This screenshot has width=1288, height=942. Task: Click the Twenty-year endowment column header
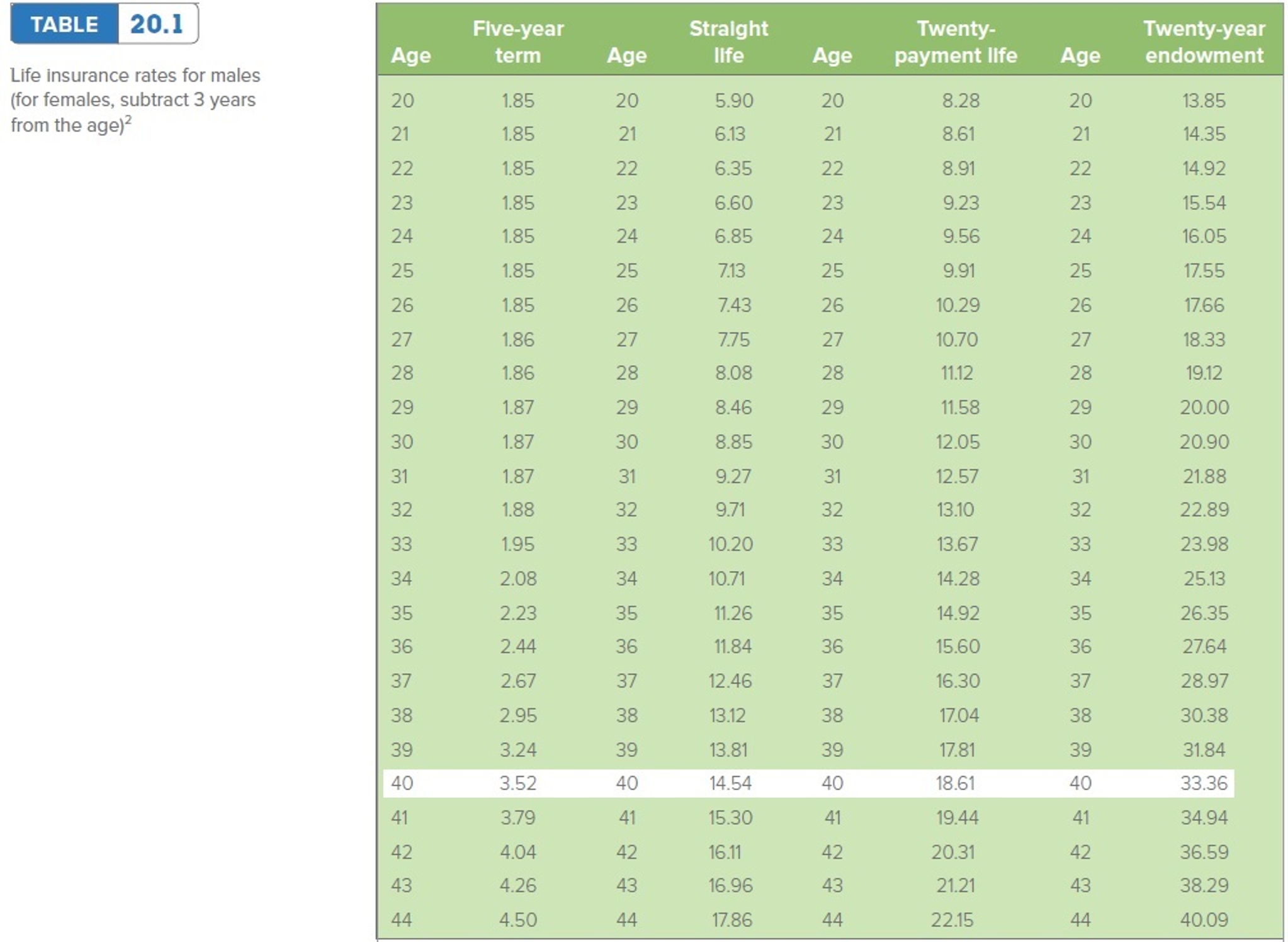(1204, 42)
